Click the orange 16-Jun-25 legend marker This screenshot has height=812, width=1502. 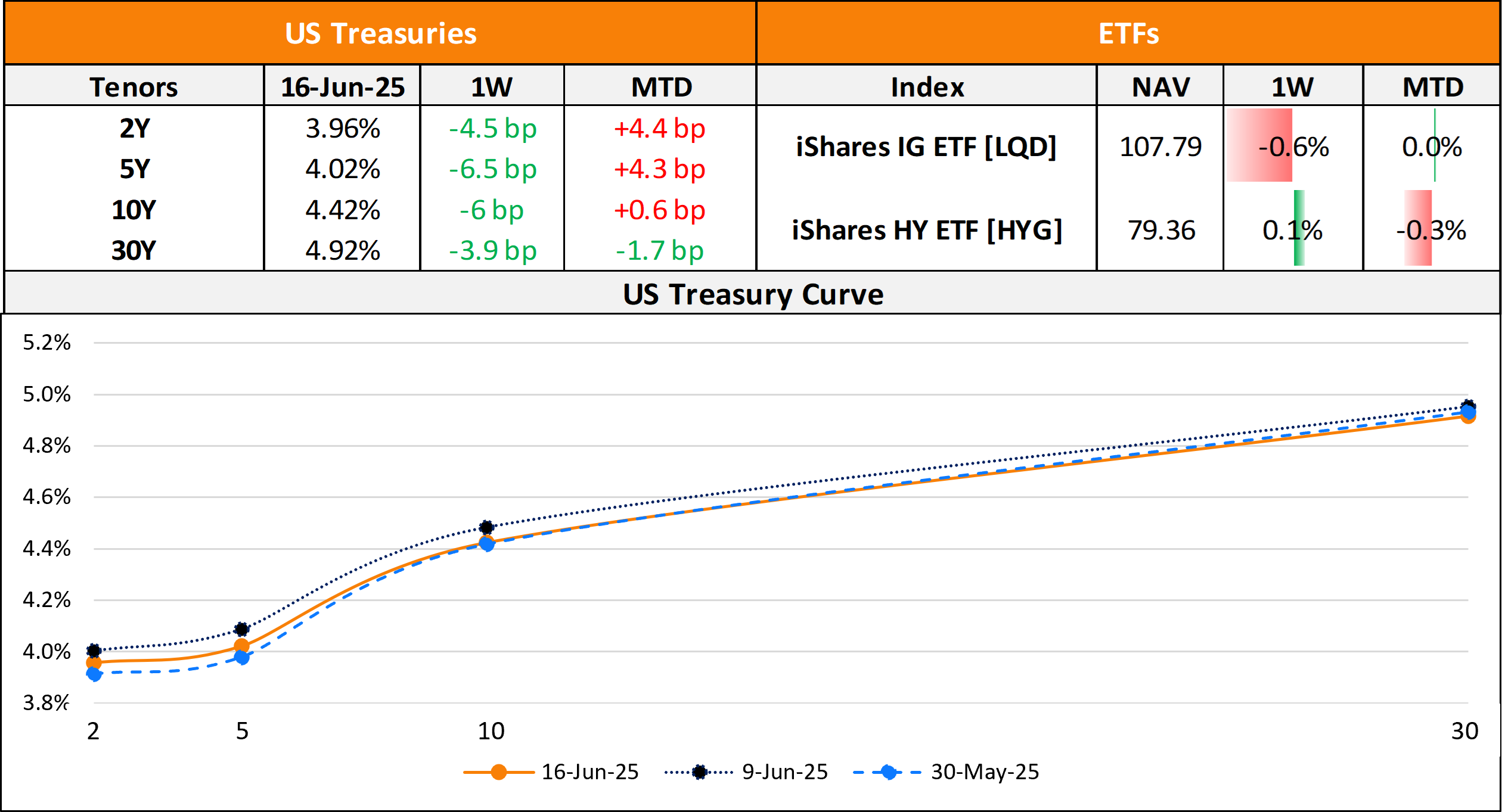499,772
